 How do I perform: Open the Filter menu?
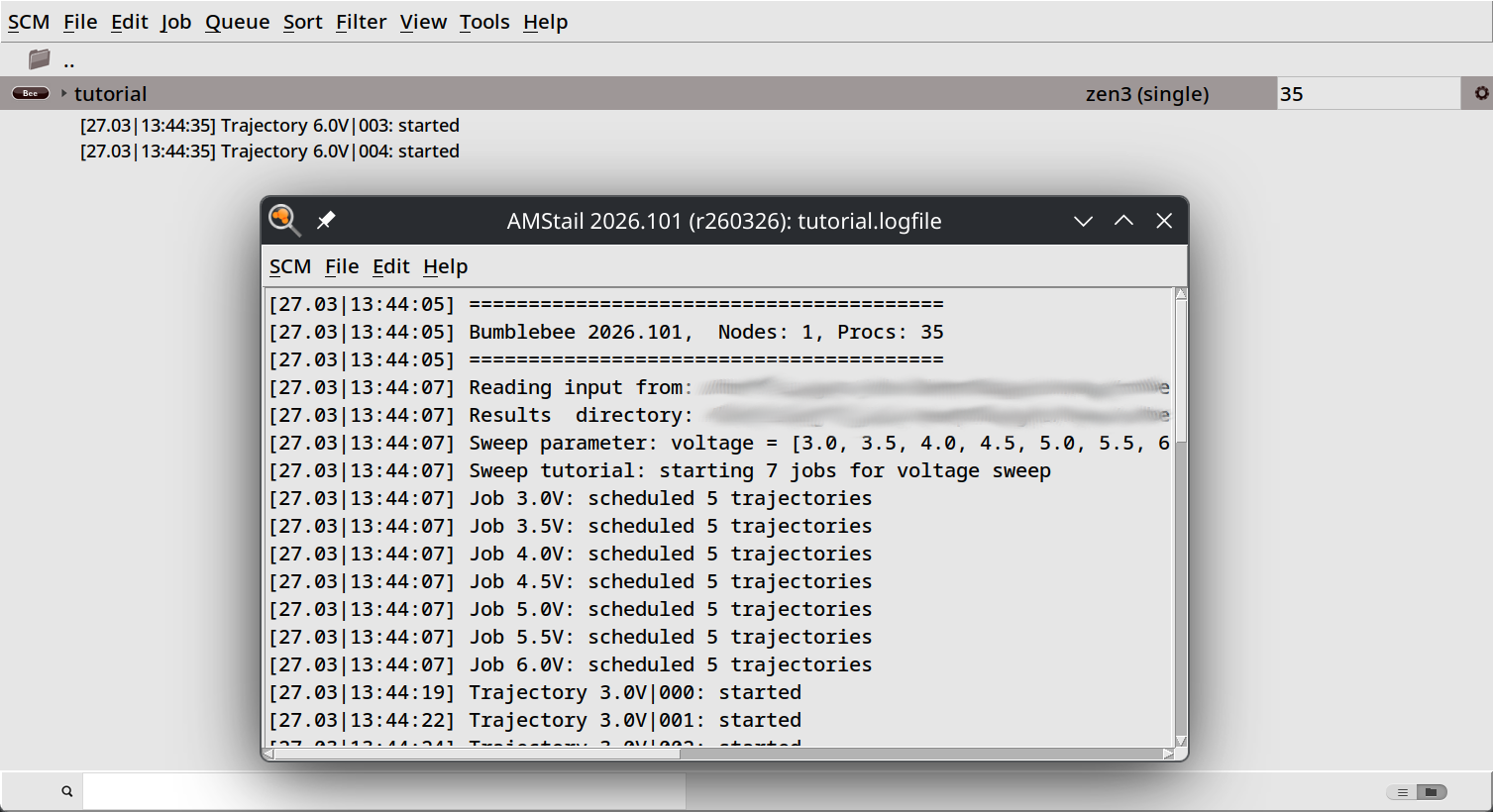point(361,22)
